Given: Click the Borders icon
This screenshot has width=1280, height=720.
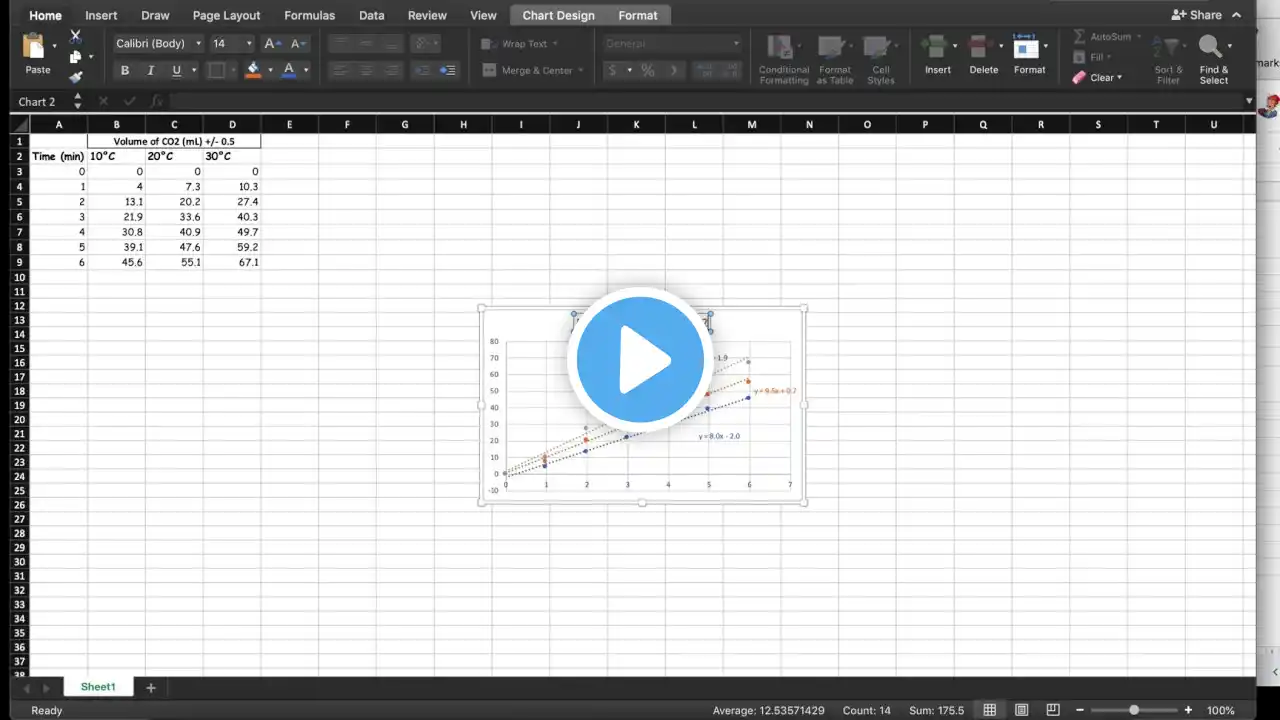Looking at the screenshot, I should (x=215, y=70).
